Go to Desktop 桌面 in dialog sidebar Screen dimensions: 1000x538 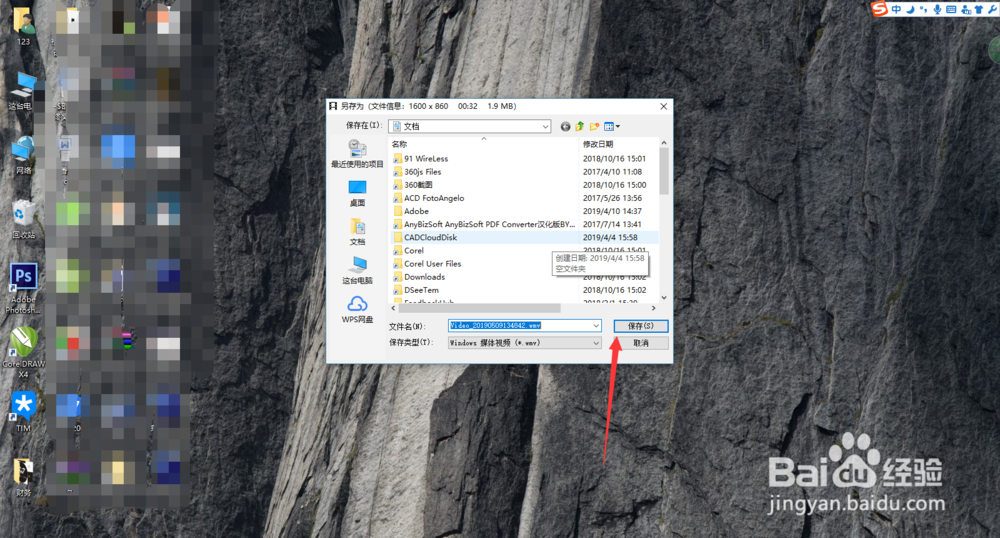pos(357,193)
